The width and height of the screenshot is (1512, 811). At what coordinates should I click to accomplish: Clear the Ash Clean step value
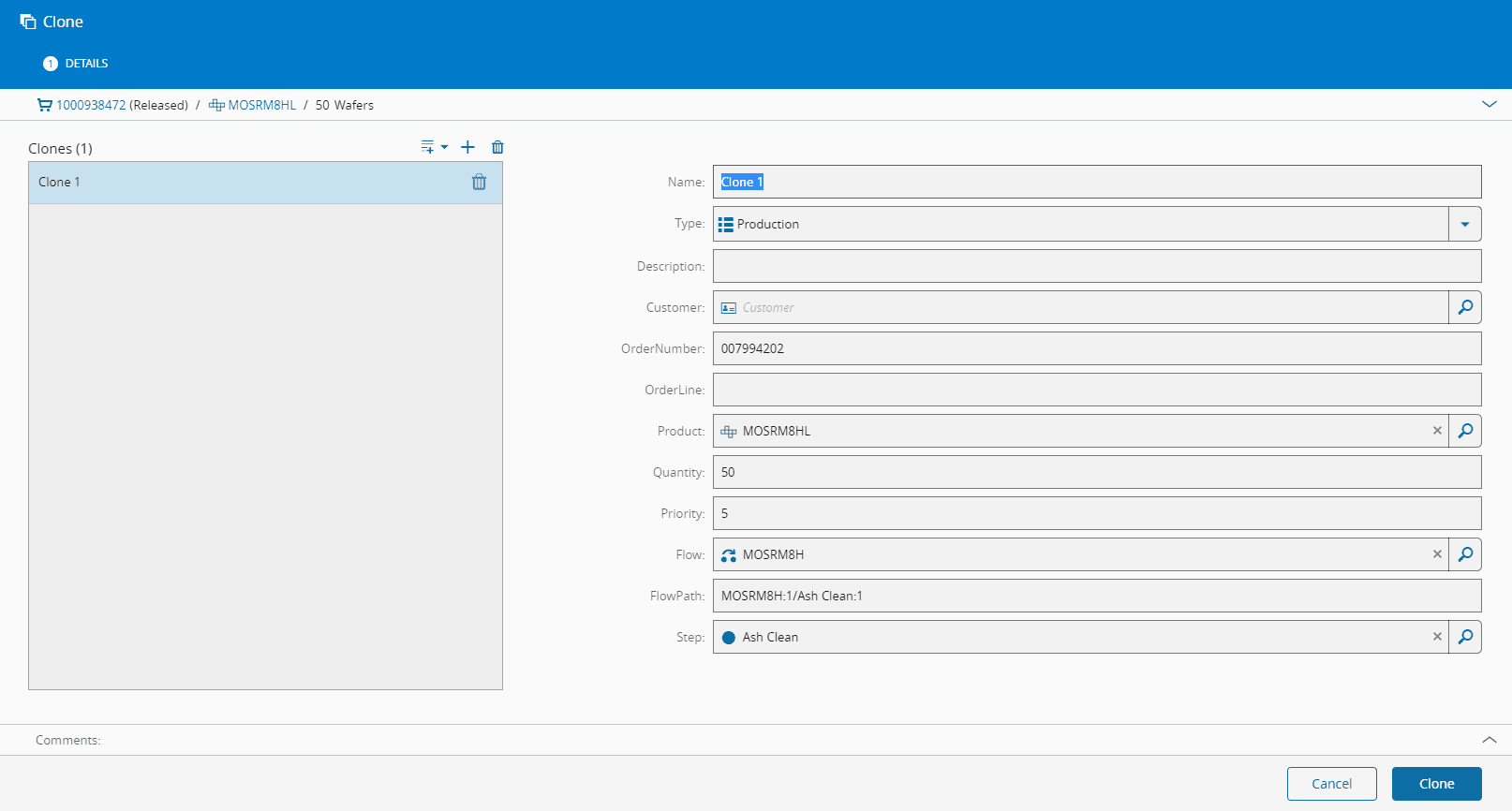coord(1437,637)
